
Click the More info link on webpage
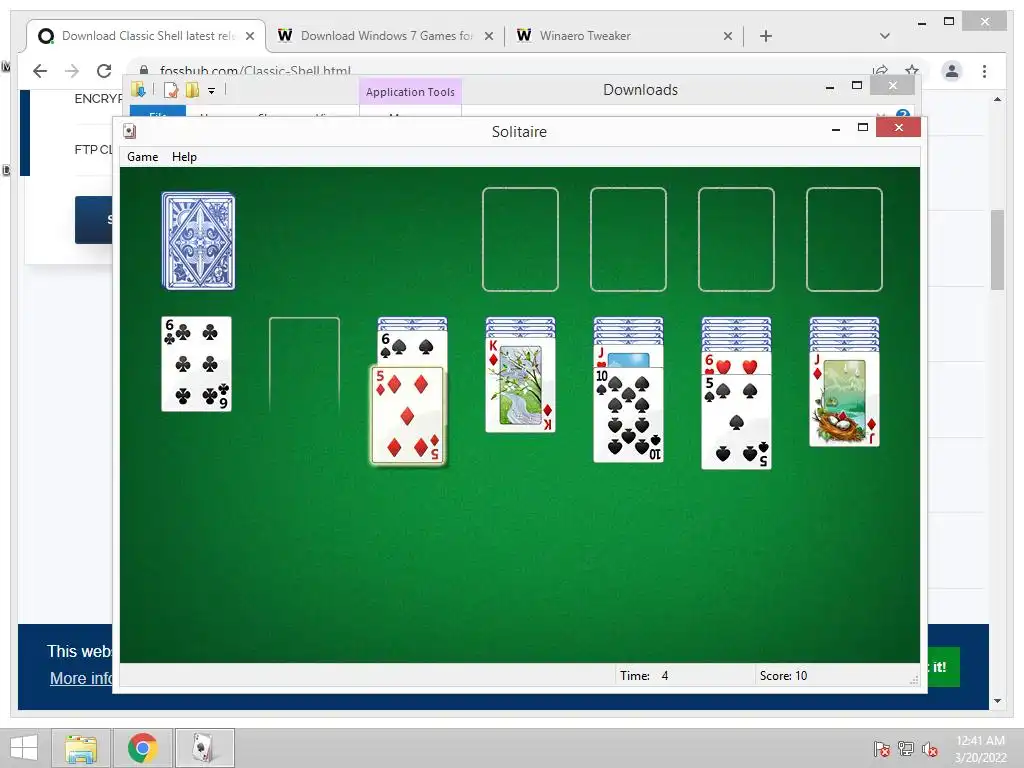81,678
